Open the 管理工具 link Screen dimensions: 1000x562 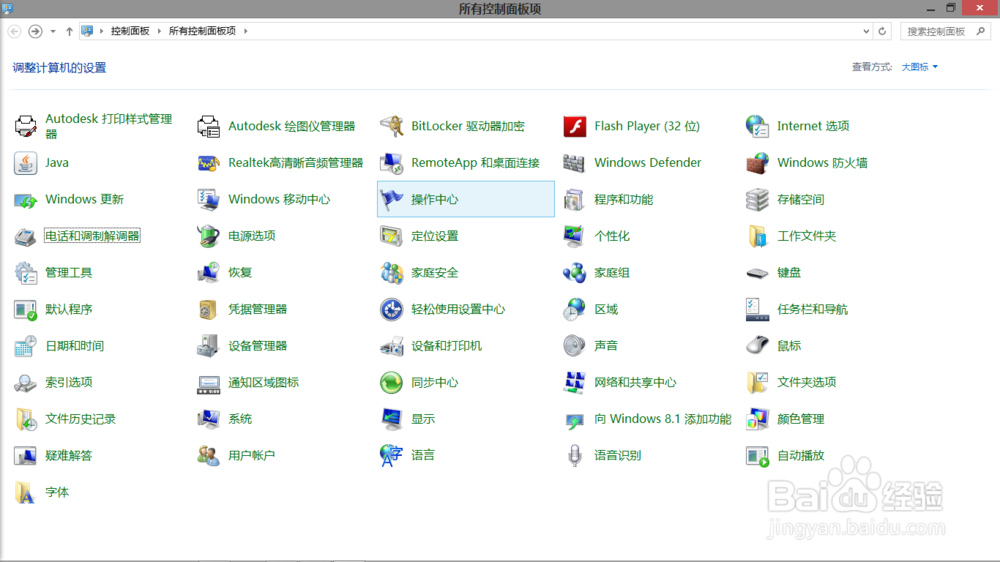(69, 273)
